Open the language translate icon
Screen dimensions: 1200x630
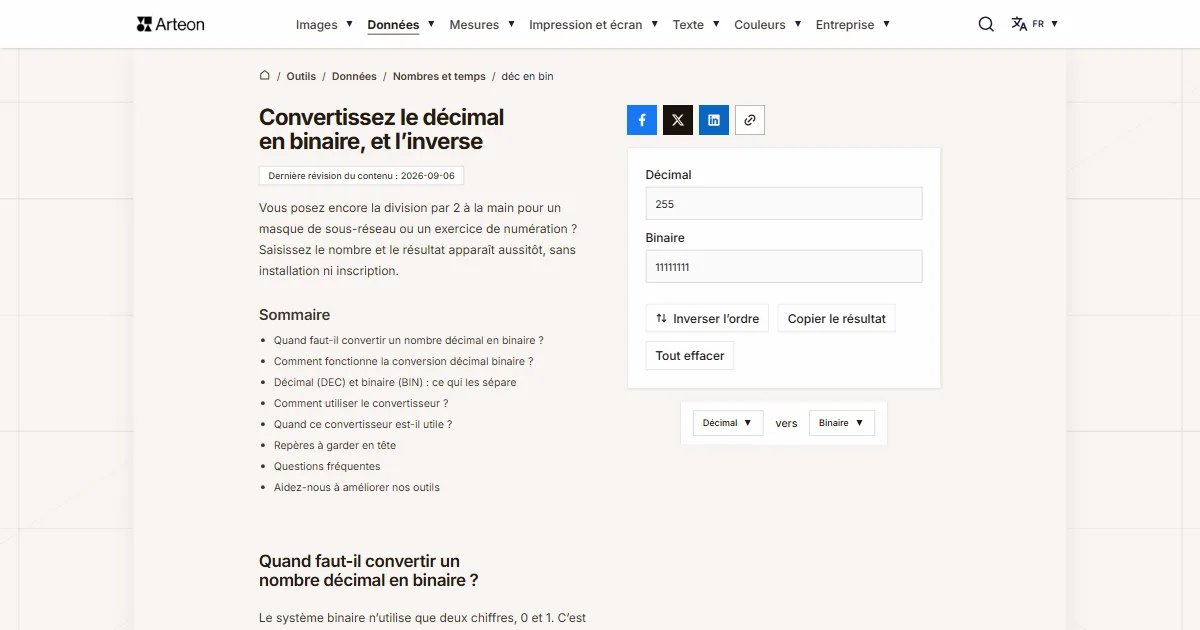pos(1019,24)
